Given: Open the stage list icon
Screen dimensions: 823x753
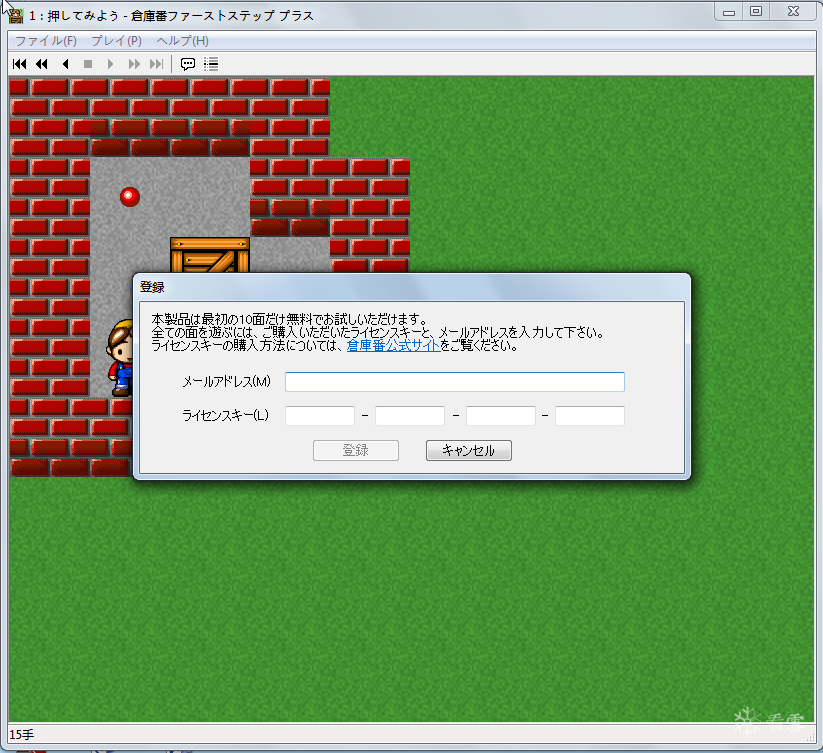Looking at the screenshot, I should (x=211, y=64).
